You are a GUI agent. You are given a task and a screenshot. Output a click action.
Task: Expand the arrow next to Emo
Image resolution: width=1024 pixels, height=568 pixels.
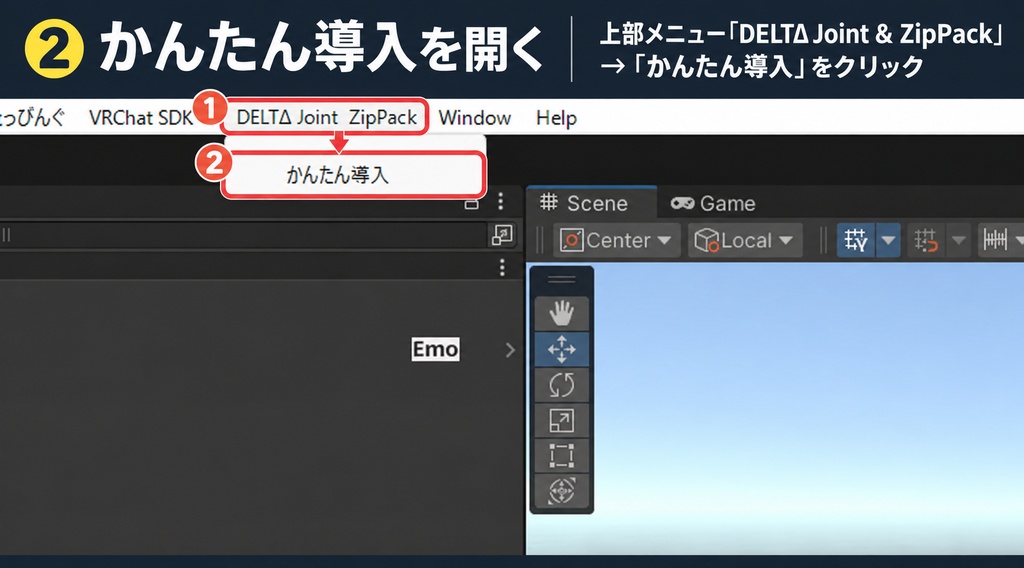(x=510, y=350)
